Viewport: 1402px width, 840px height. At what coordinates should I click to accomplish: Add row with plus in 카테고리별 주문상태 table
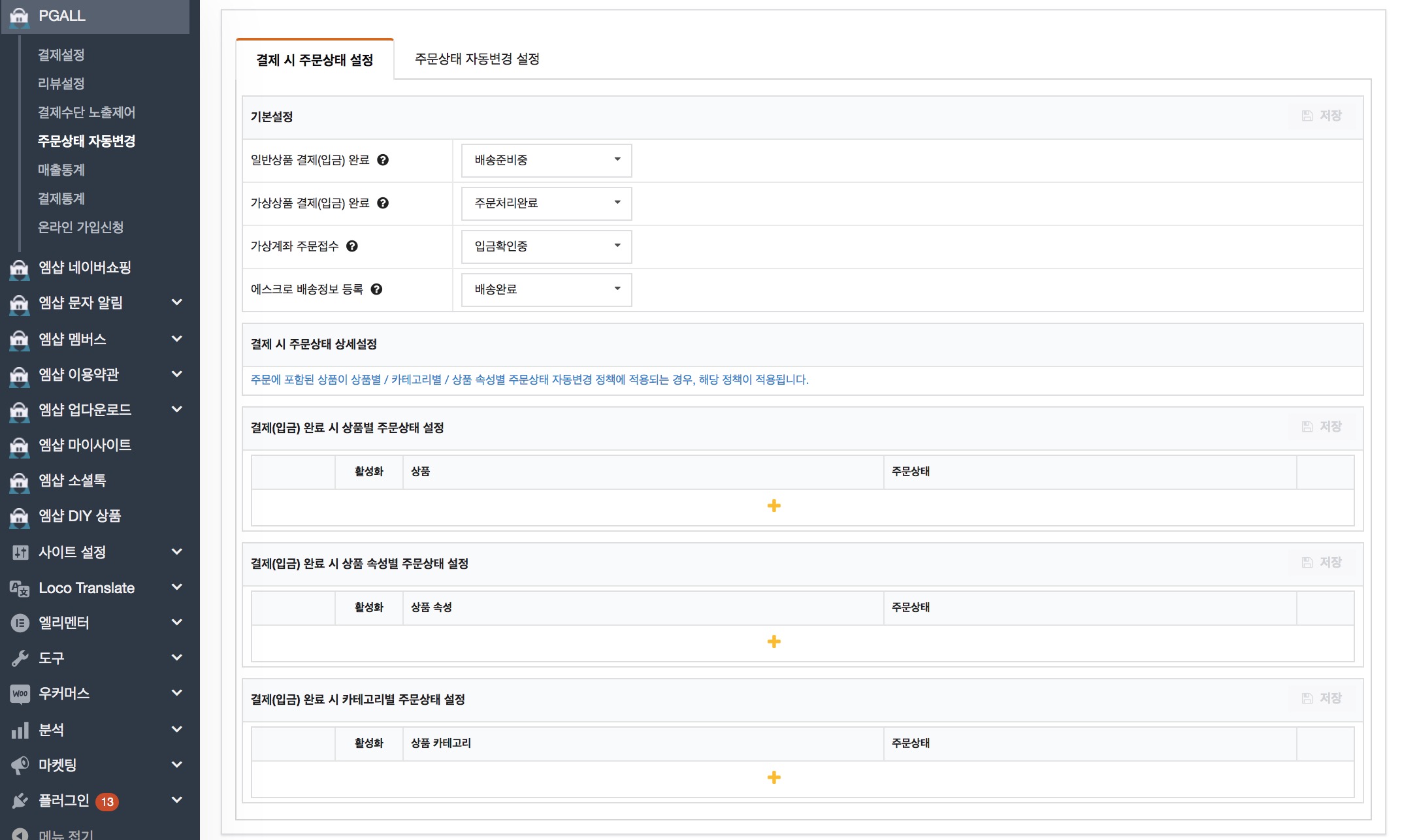click(774, 777)
